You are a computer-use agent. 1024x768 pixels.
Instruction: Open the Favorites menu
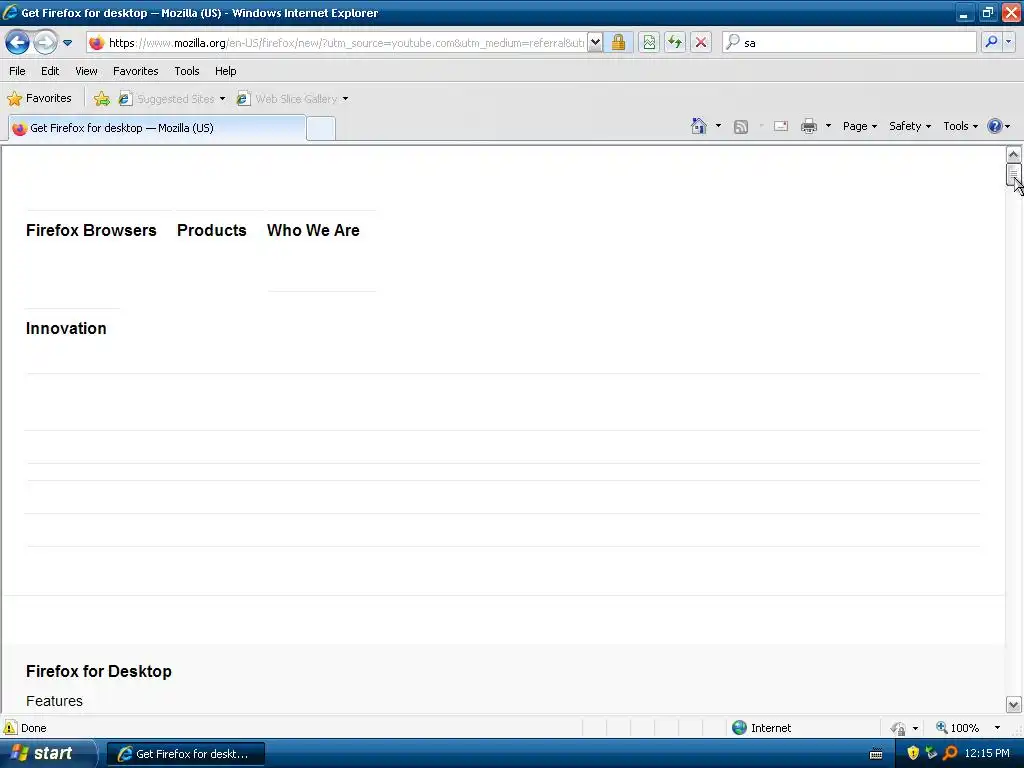point(135,71)
